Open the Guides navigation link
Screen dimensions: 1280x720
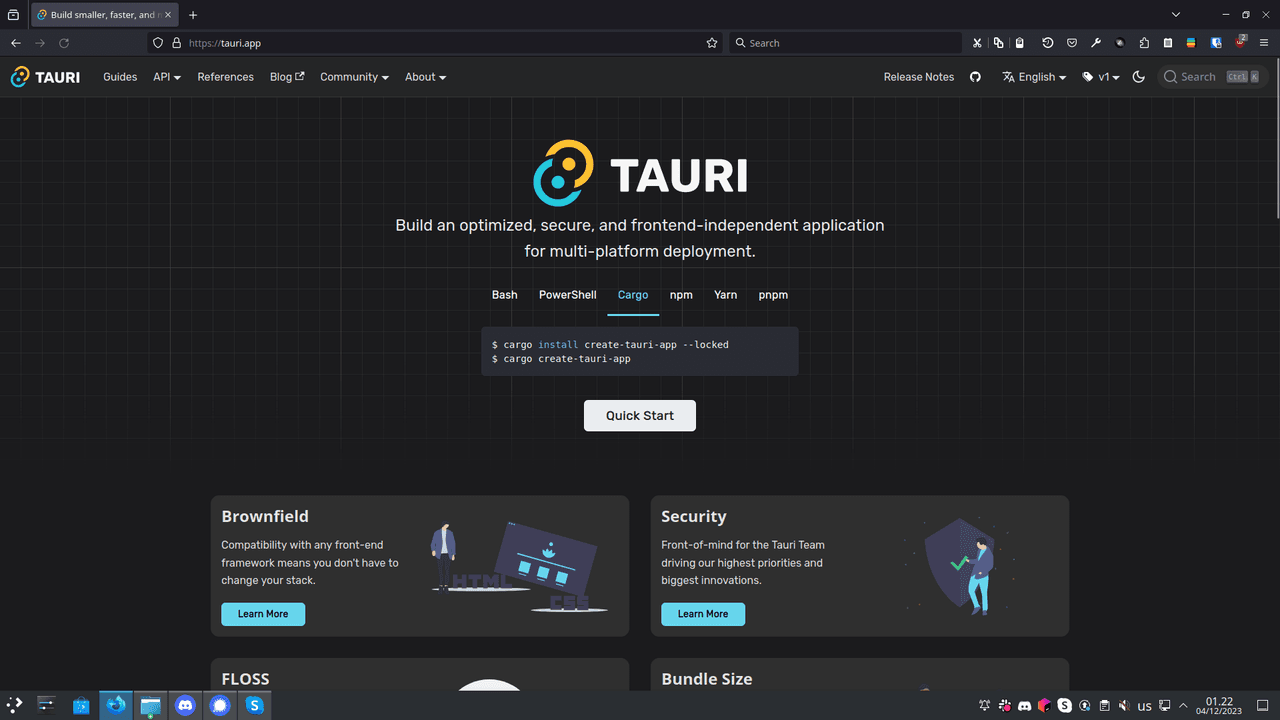[x=120, y=77]
